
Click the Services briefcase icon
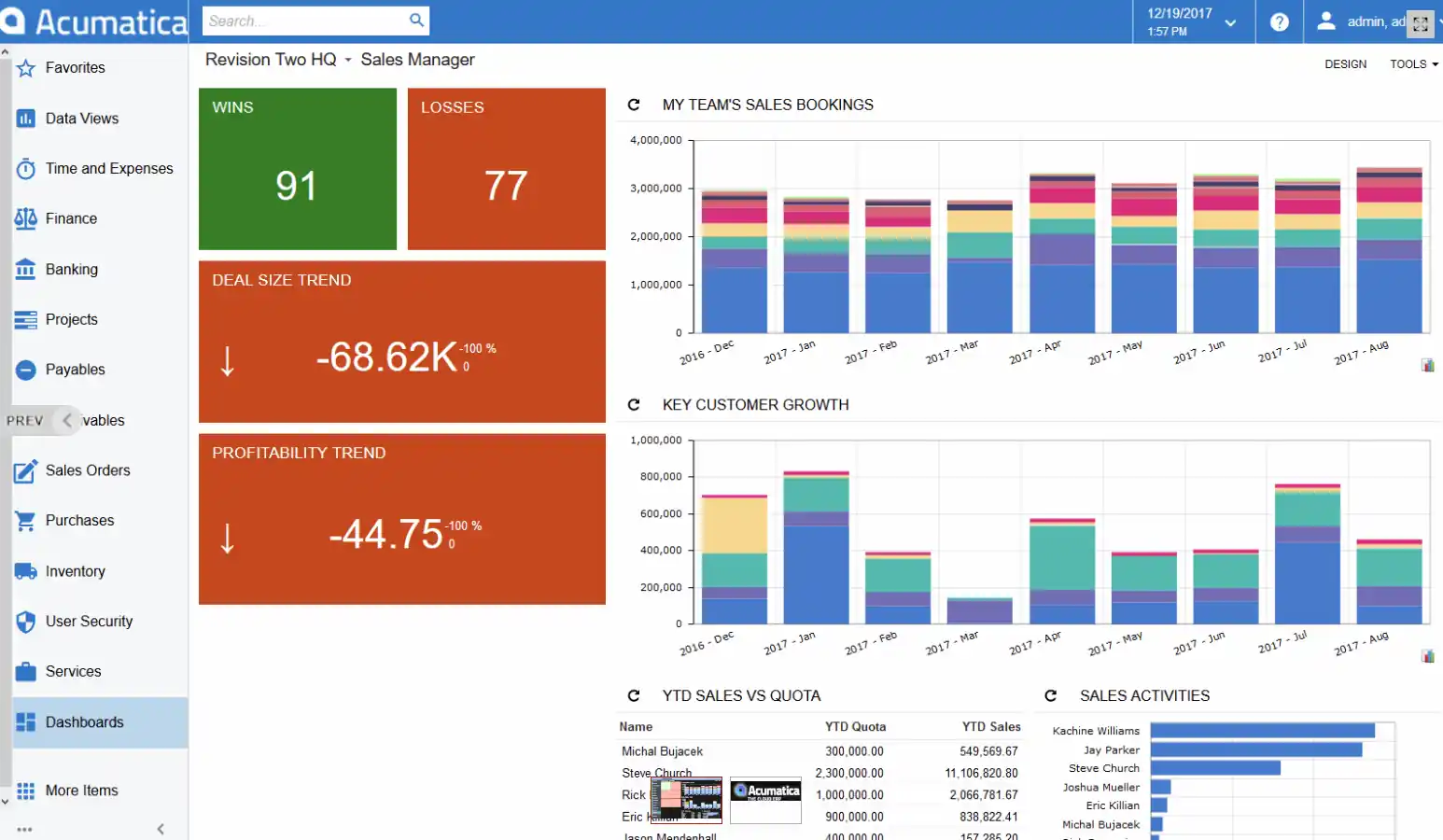click(x=26, y=672)
